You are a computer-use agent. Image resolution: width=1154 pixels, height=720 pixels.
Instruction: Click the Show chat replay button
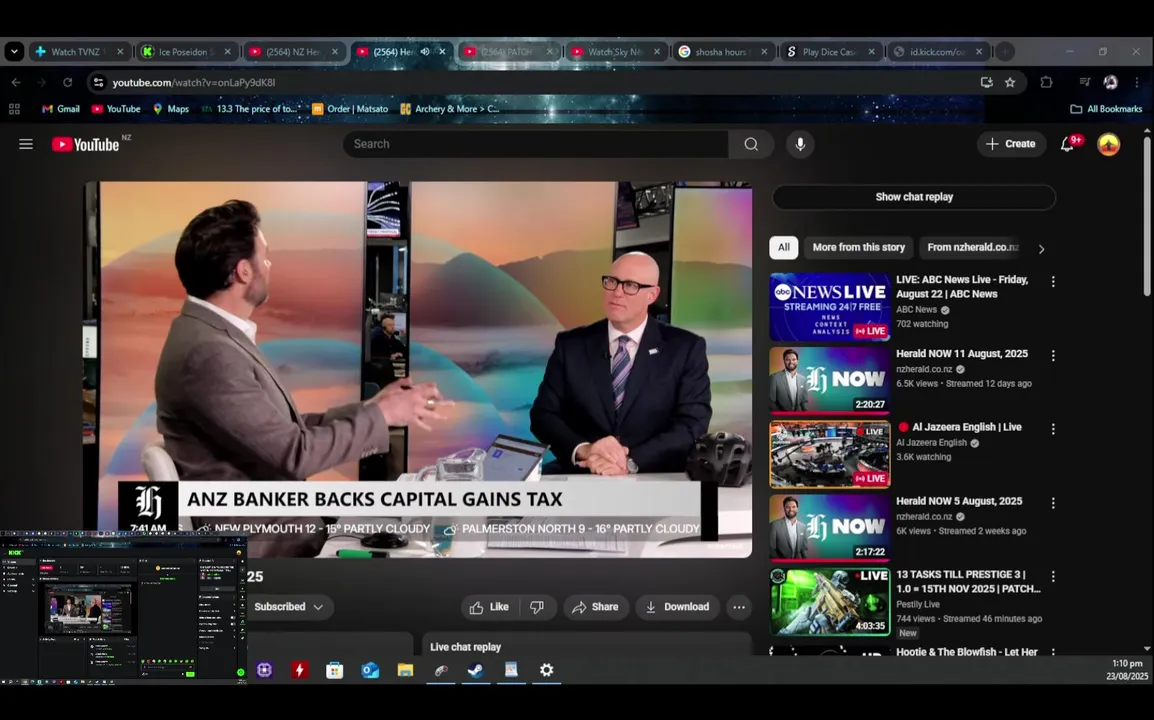tap(914, 197)
